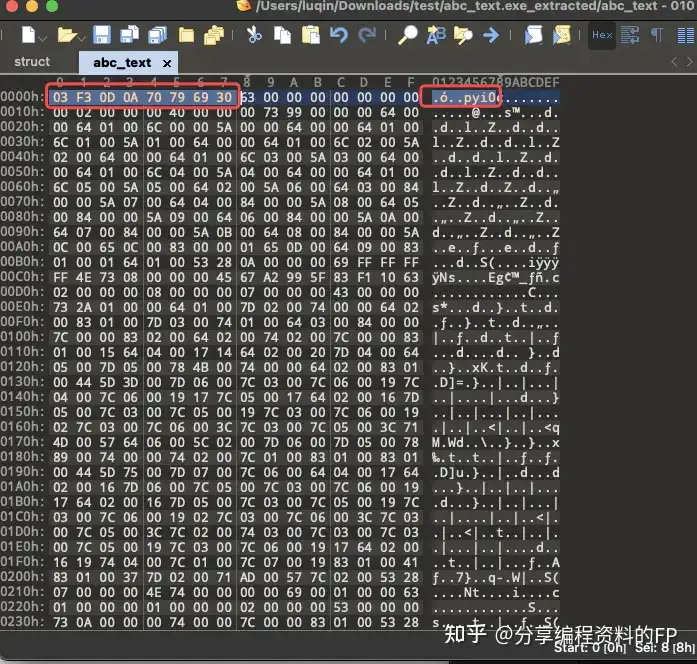Redo the last undone edit
The height and width of the screenshot is (664, 697).
[x=367, y=35]
